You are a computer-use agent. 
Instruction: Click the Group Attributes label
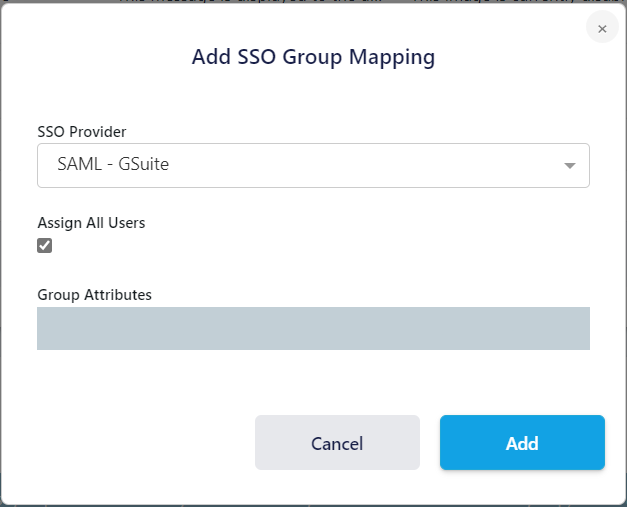pos(94,294)
